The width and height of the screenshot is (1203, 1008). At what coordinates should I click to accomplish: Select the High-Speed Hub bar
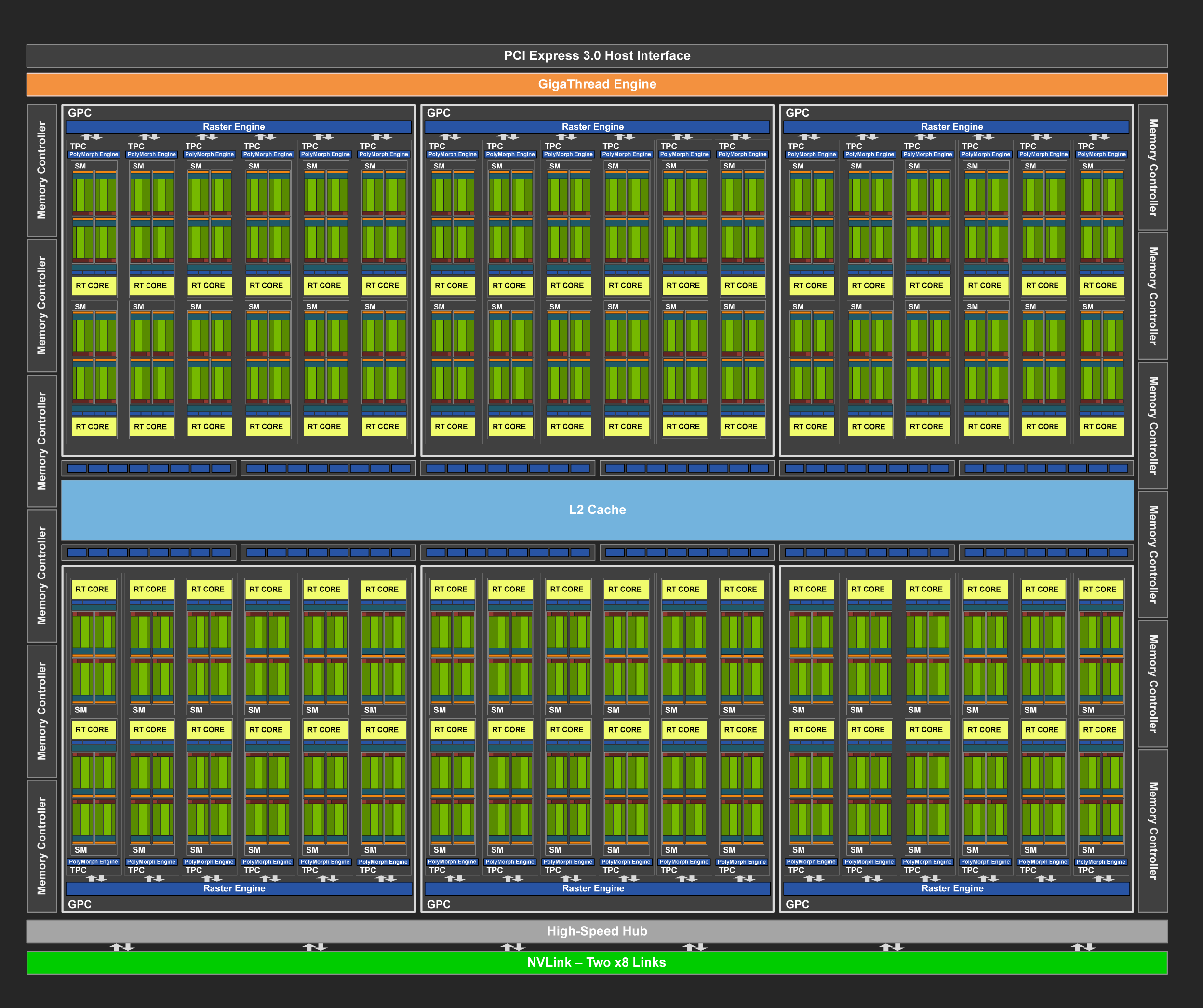tap(597, 931)
